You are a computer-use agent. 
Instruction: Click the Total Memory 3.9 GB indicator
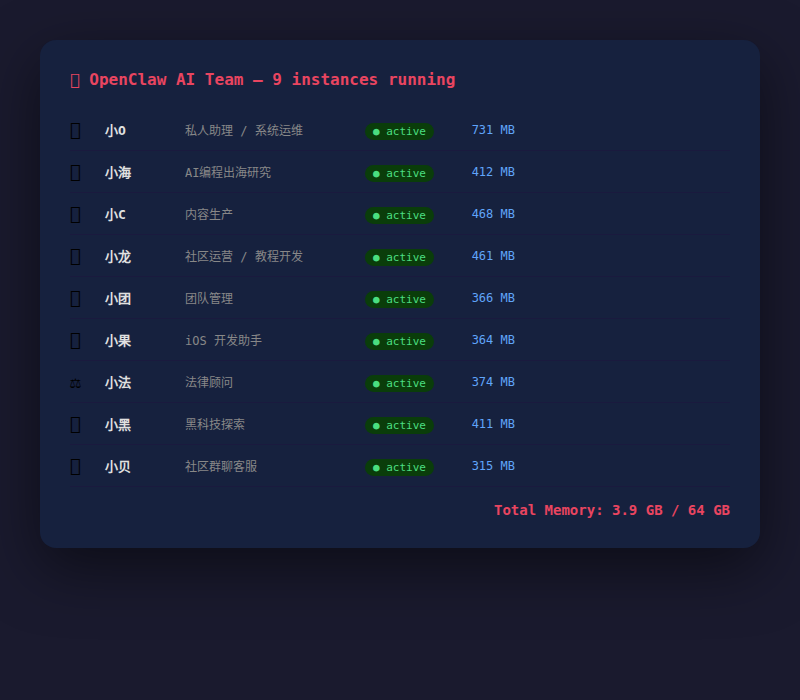pos(611,510)
